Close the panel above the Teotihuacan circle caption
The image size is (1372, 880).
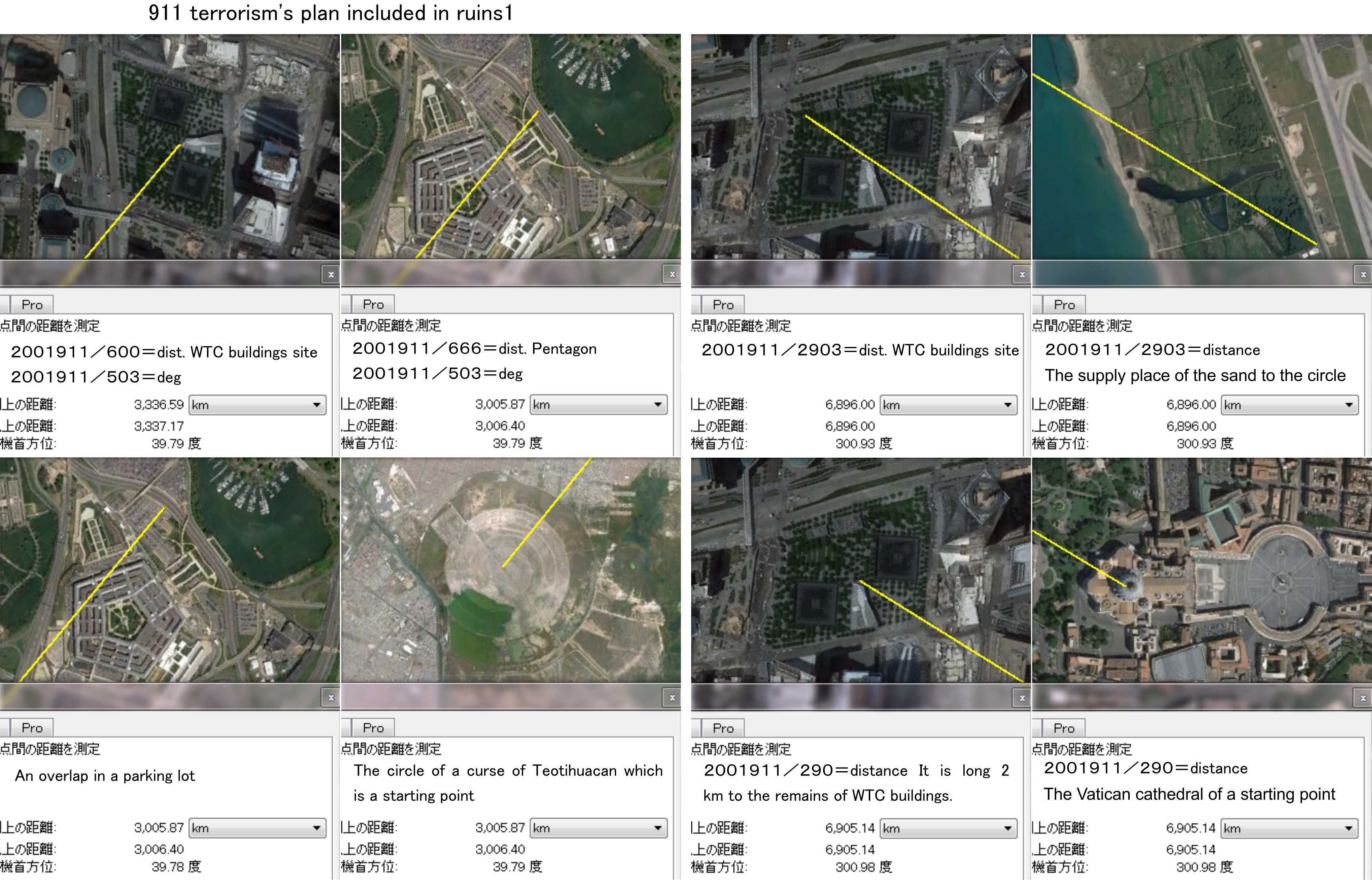coord(672,698)
